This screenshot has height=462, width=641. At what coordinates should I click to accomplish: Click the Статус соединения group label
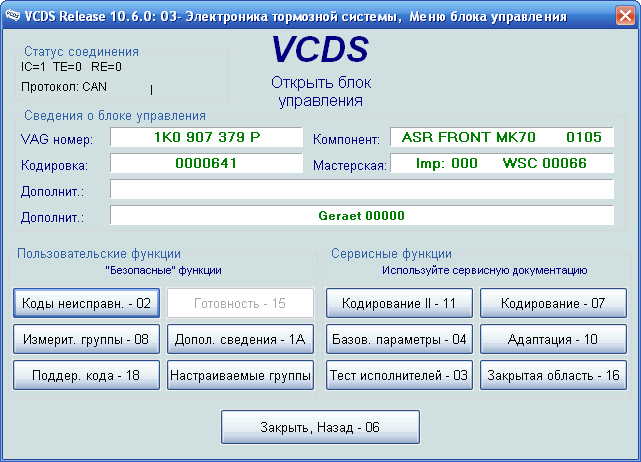pyautogui.click(x=81, y=52)
